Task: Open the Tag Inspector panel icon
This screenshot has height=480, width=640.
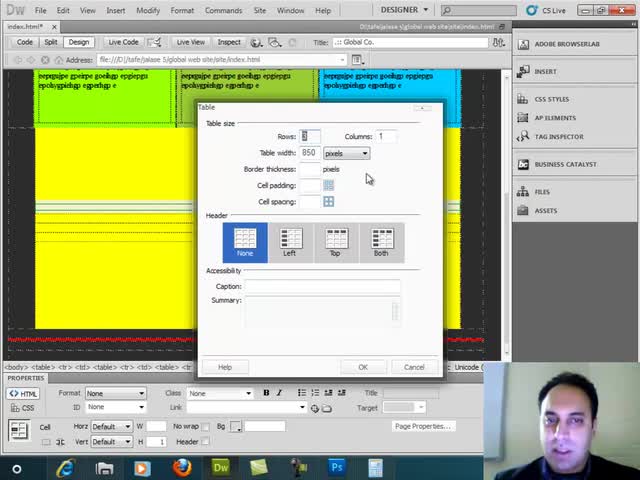Action: point(523,137)
